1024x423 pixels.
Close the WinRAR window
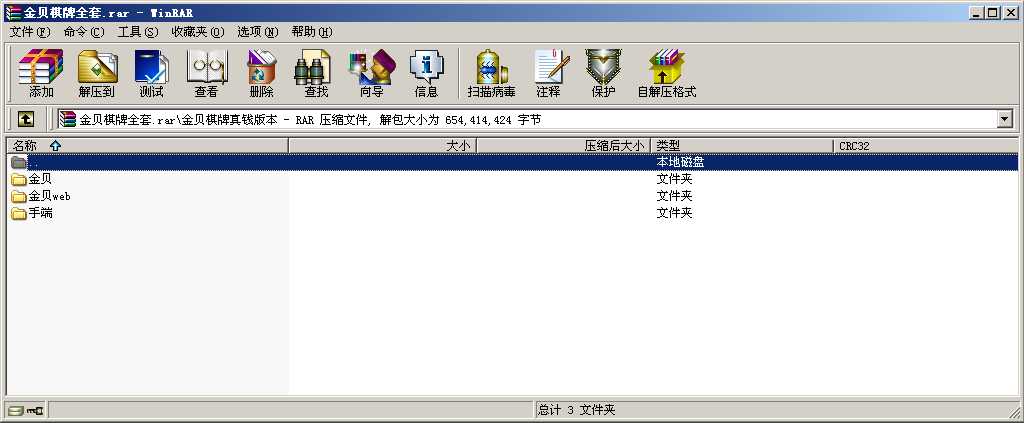(1010, 12)
